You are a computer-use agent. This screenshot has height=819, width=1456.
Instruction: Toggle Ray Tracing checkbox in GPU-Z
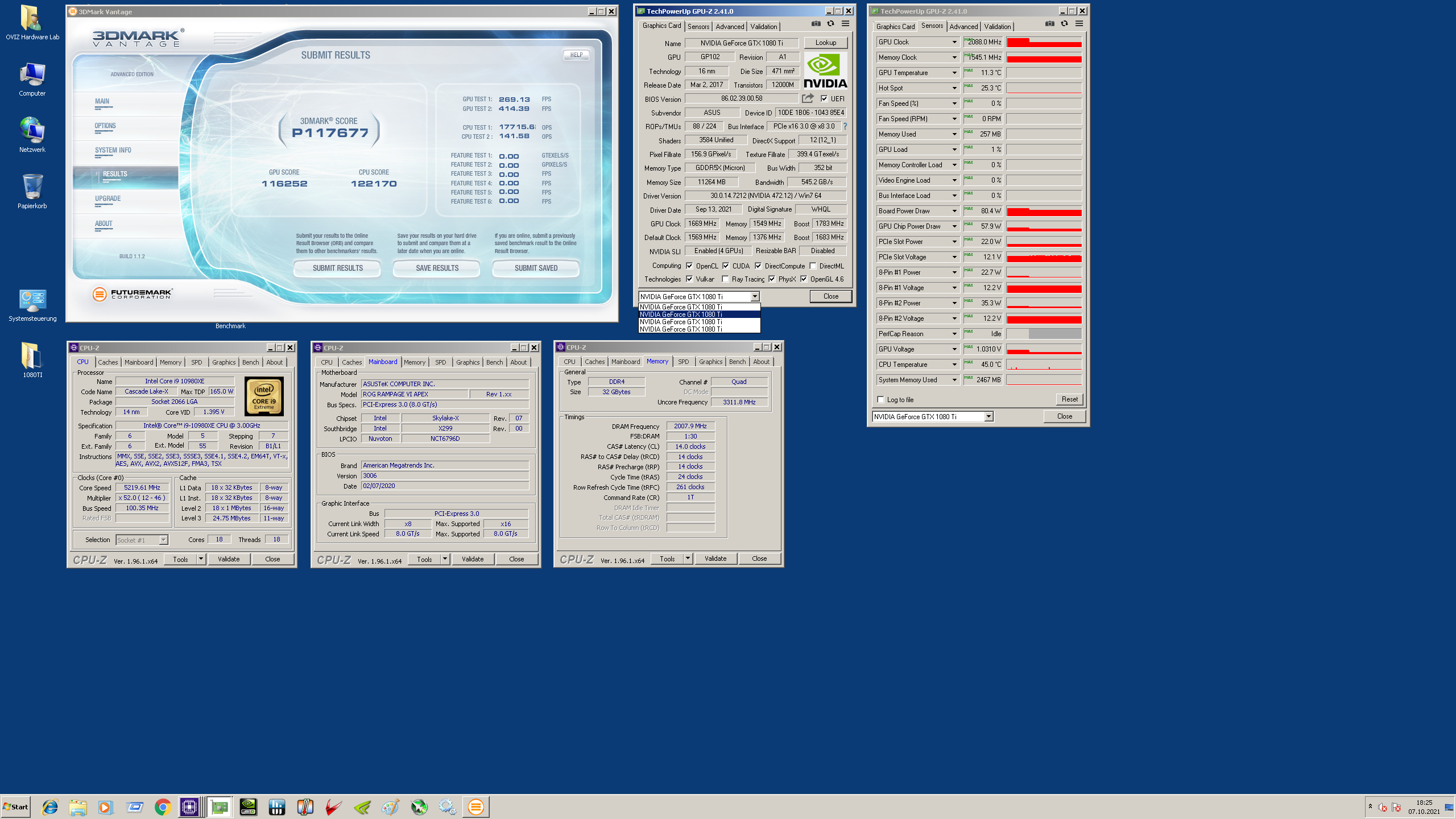pyautogui.click(x=725, y=279)
